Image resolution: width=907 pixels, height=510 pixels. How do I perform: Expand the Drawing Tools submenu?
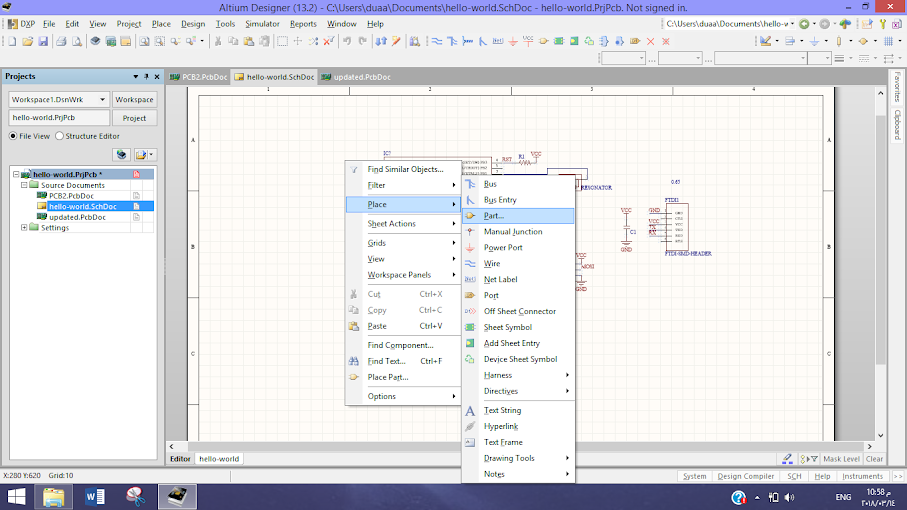567,458
